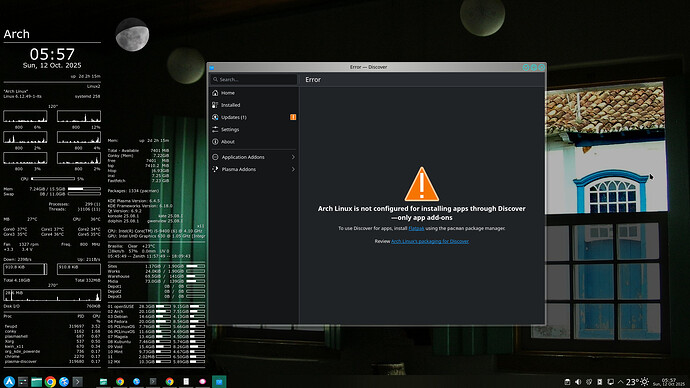The height and width of the screenshot is (388, 690).
Task: Select the active Discover task in taskbar
Action: click(219, 381)
